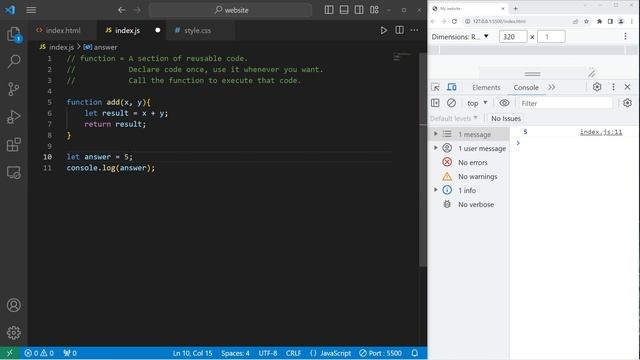Open the VS Code hamburger menu
Image resolution: width=640 pixels, height=360 pixels.
coord(31,10)
